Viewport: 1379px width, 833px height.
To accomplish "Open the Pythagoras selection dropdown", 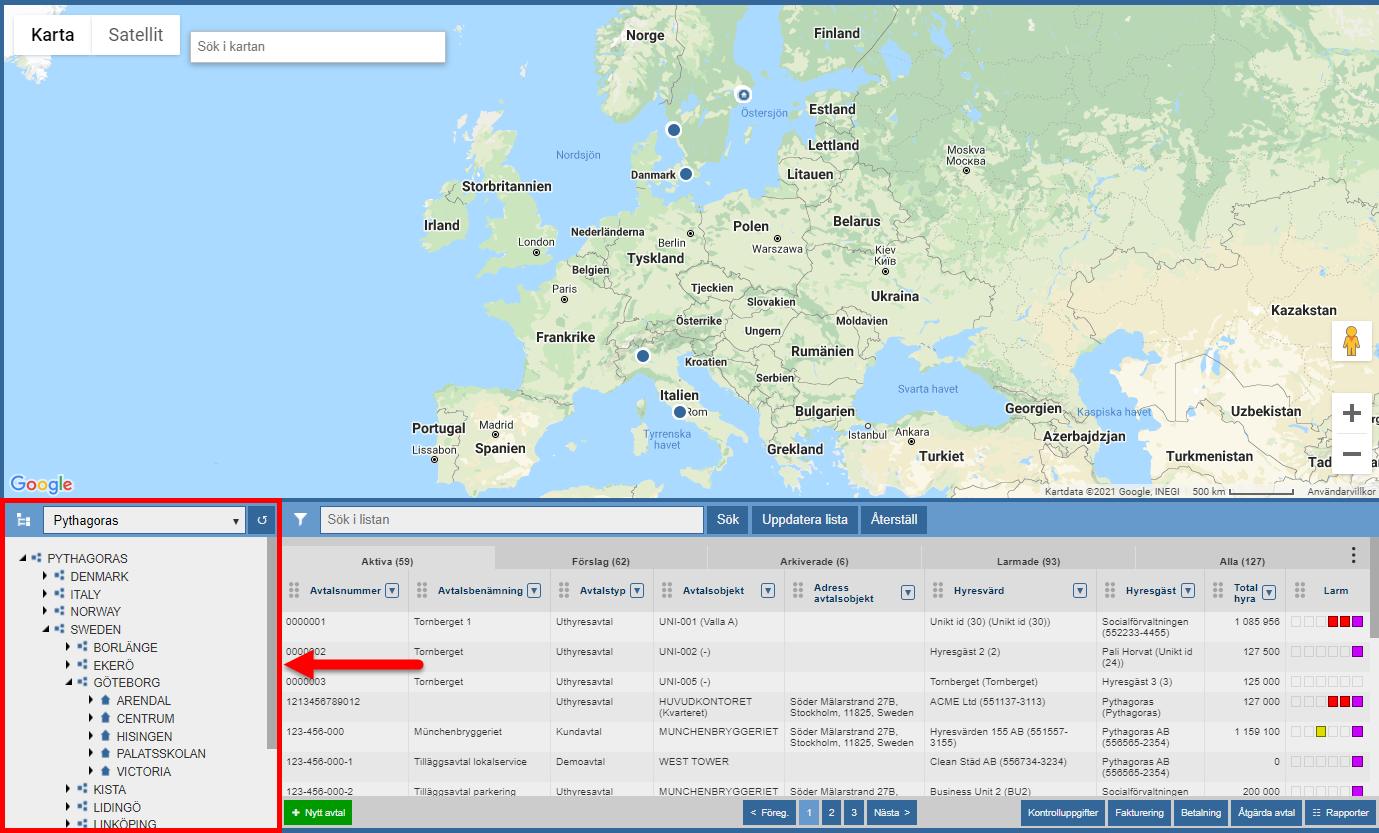I will coord(144,520).
